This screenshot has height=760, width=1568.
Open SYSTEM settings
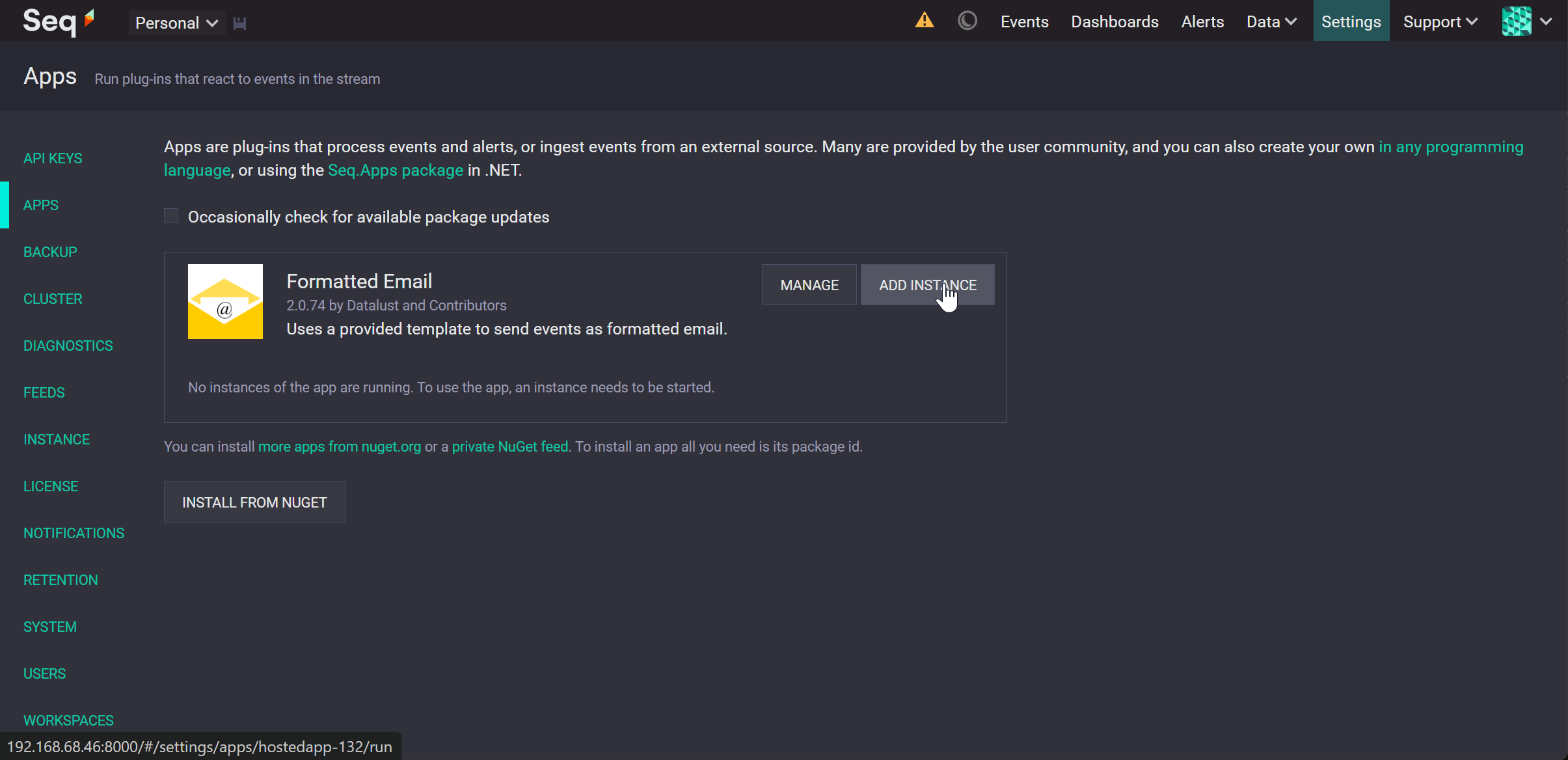(x=50, y=627)
